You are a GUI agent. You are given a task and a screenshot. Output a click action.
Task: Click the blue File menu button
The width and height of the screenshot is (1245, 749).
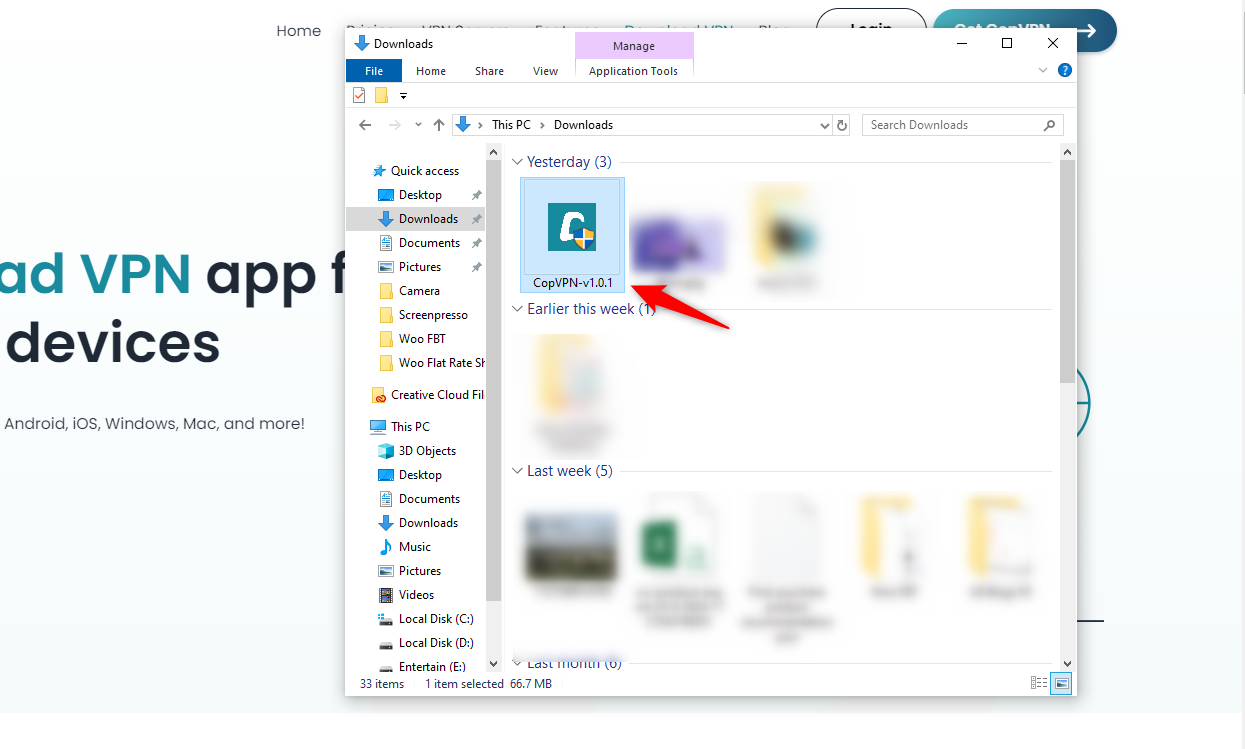click(373, 71)
